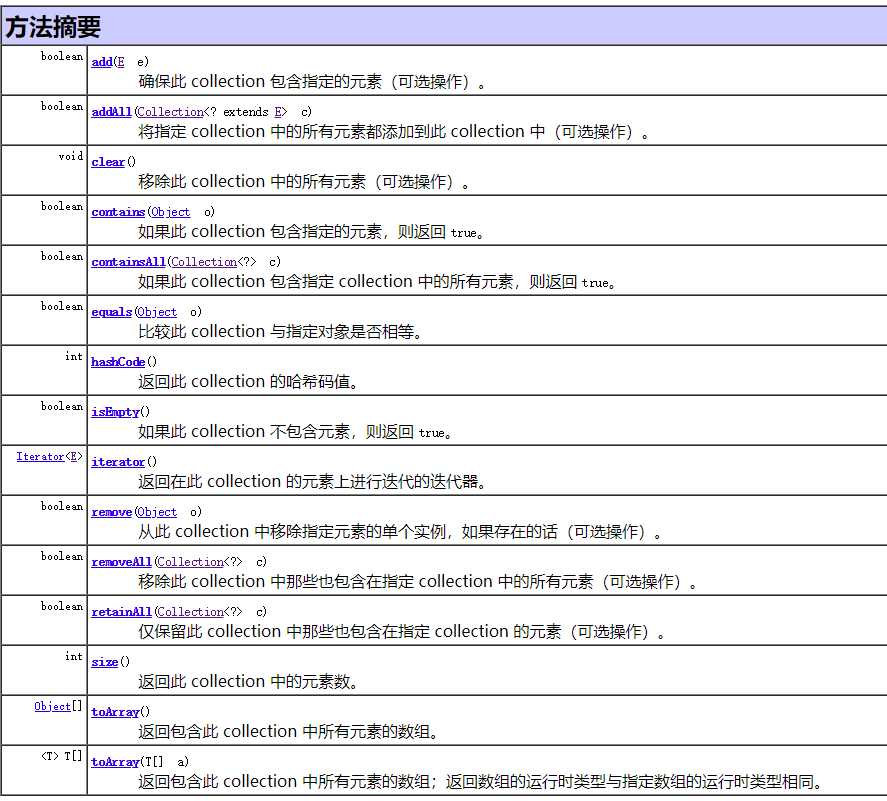Click the Iterator return type link
887x801 pixels.
point(40,457)
